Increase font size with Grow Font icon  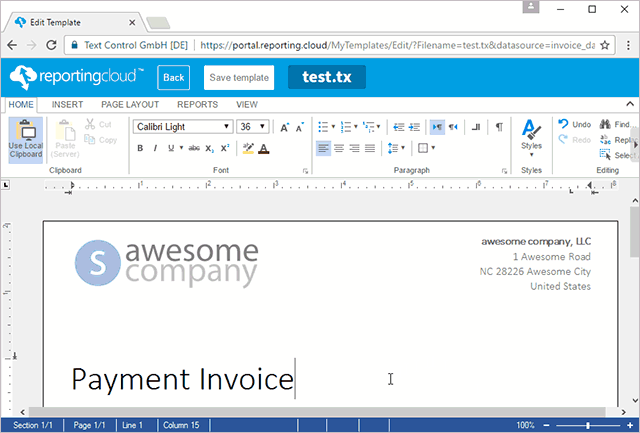284,127
